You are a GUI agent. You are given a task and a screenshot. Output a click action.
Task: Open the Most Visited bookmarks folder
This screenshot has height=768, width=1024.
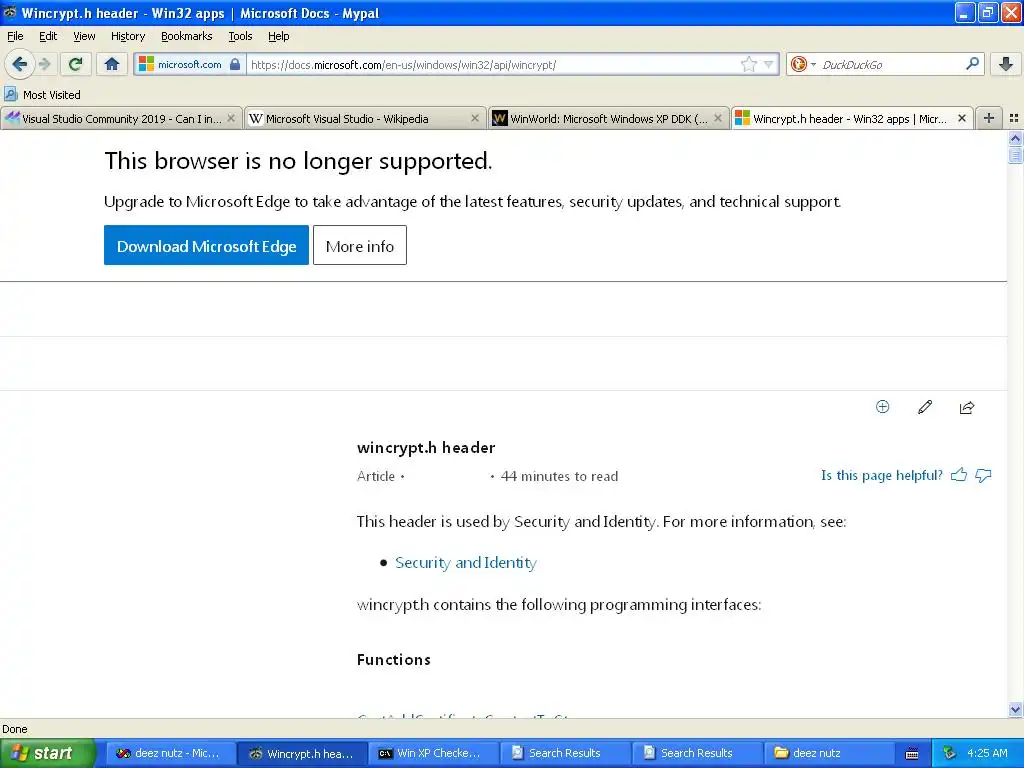[42, 95]
